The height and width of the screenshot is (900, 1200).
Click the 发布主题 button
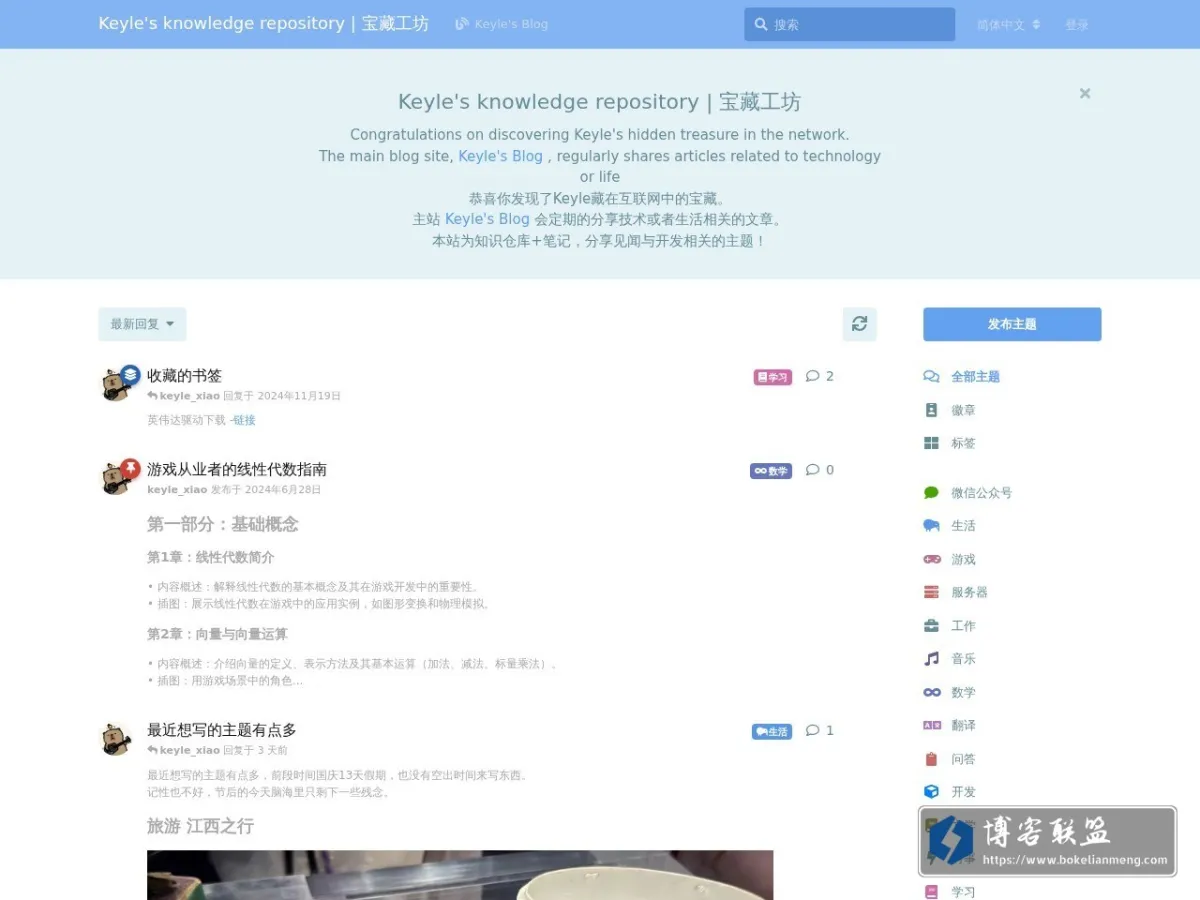(x=1012, y=324)
